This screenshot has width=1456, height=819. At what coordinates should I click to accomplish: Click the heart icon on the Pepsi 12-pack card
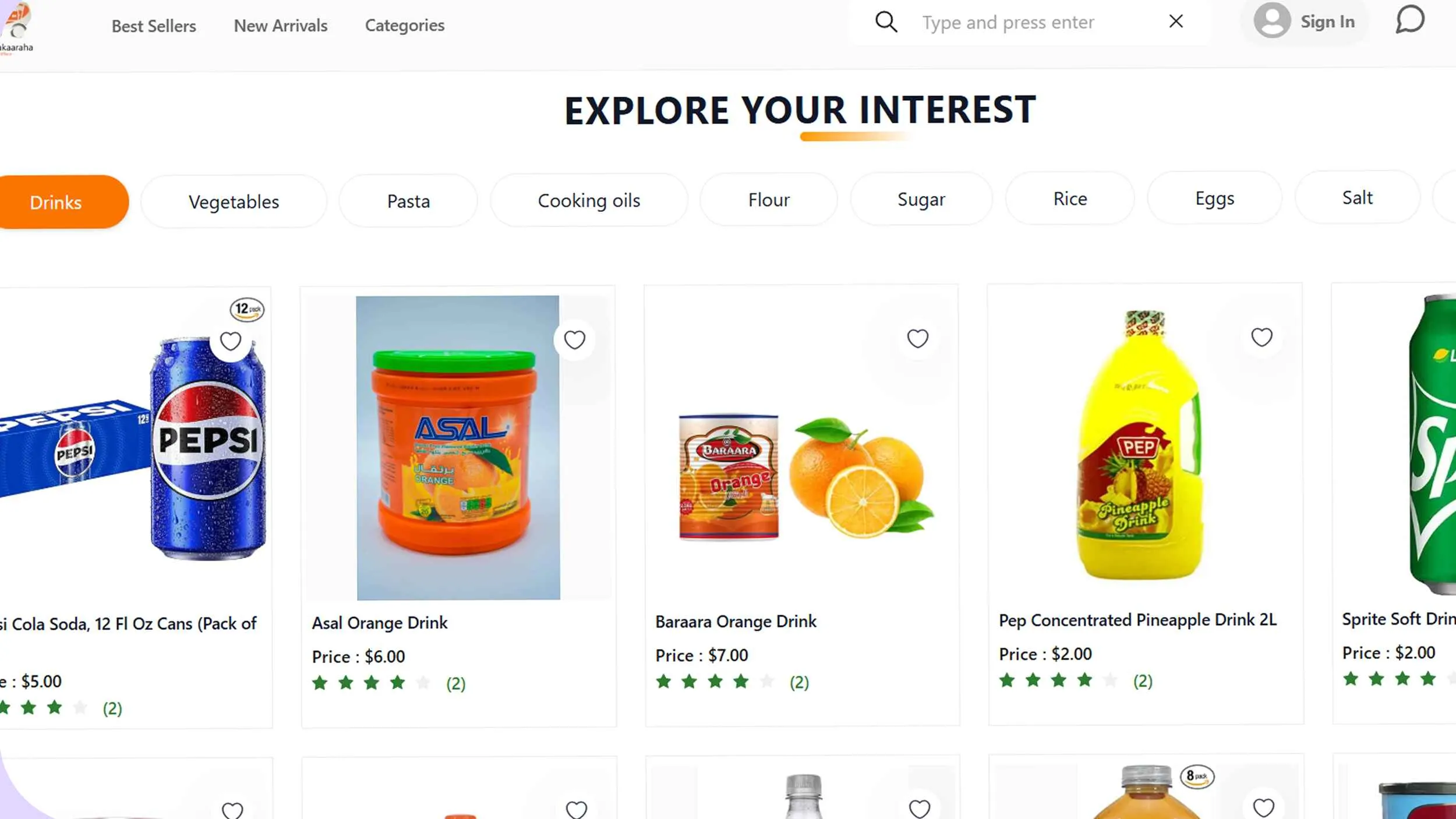point(231,341)
